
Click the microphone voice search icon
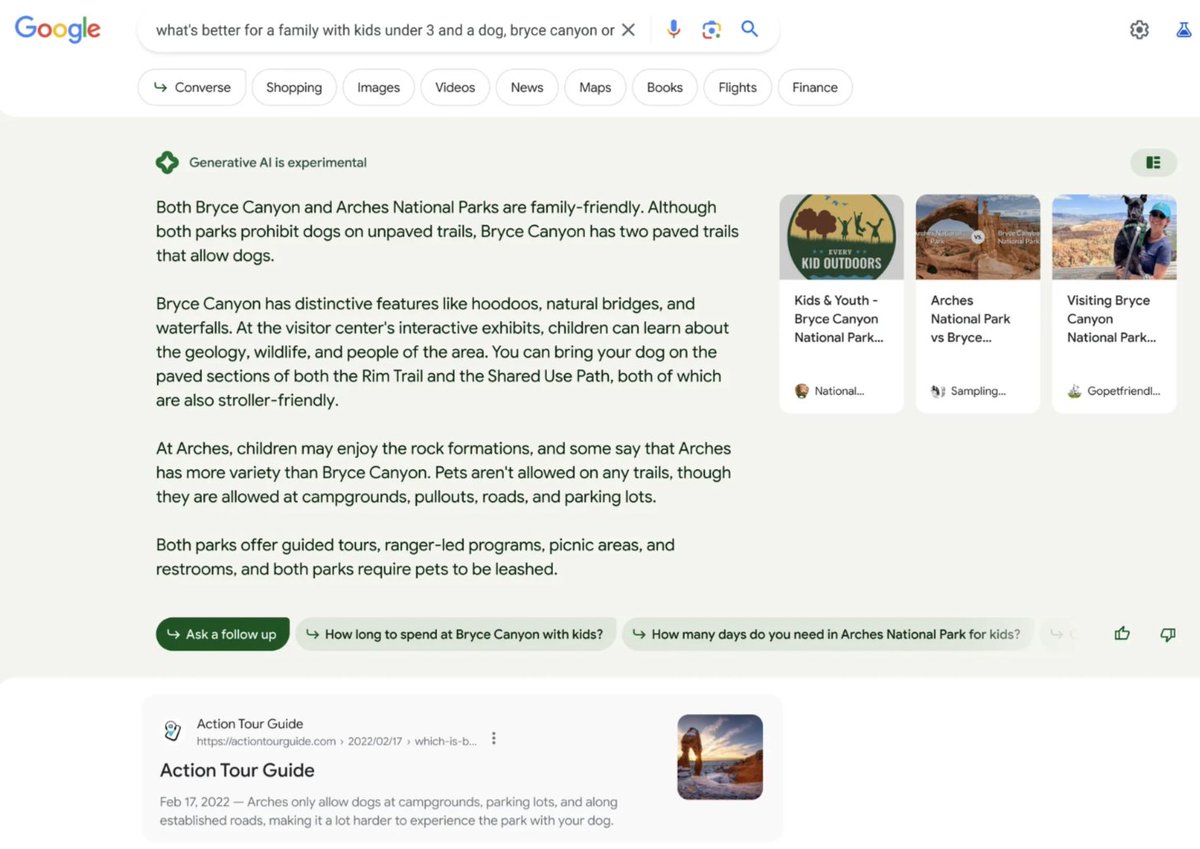pos(673,29)
